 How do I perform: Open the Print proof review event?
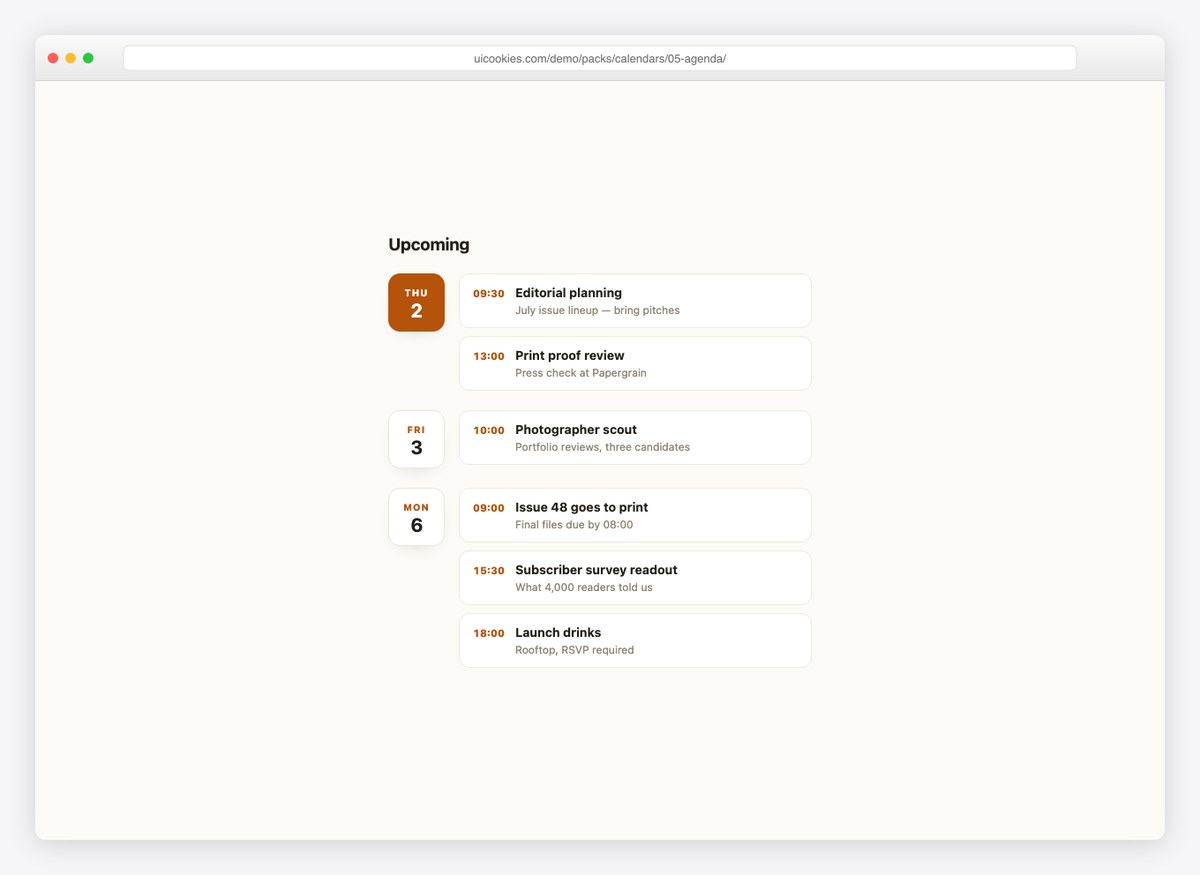(635, 363)
